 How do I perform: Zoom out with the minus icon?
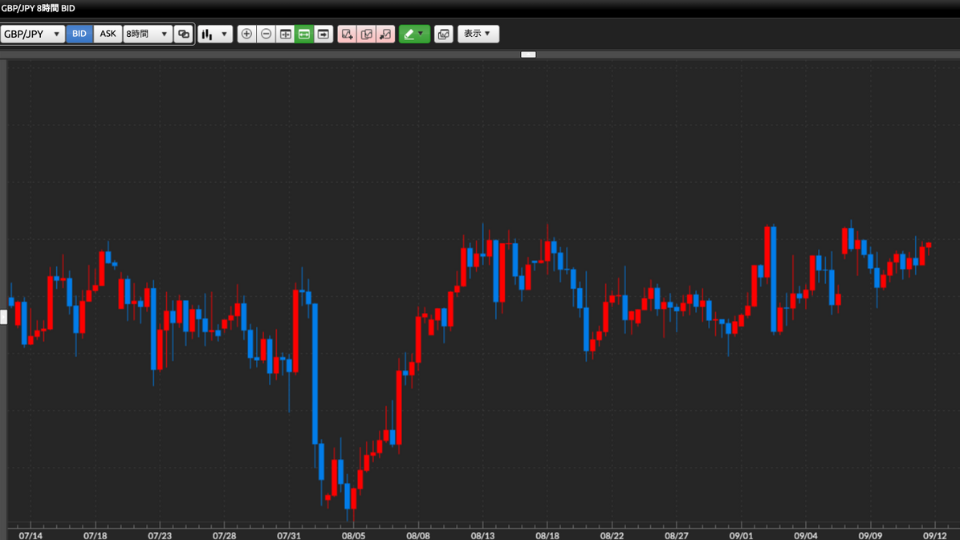point(266,34)
